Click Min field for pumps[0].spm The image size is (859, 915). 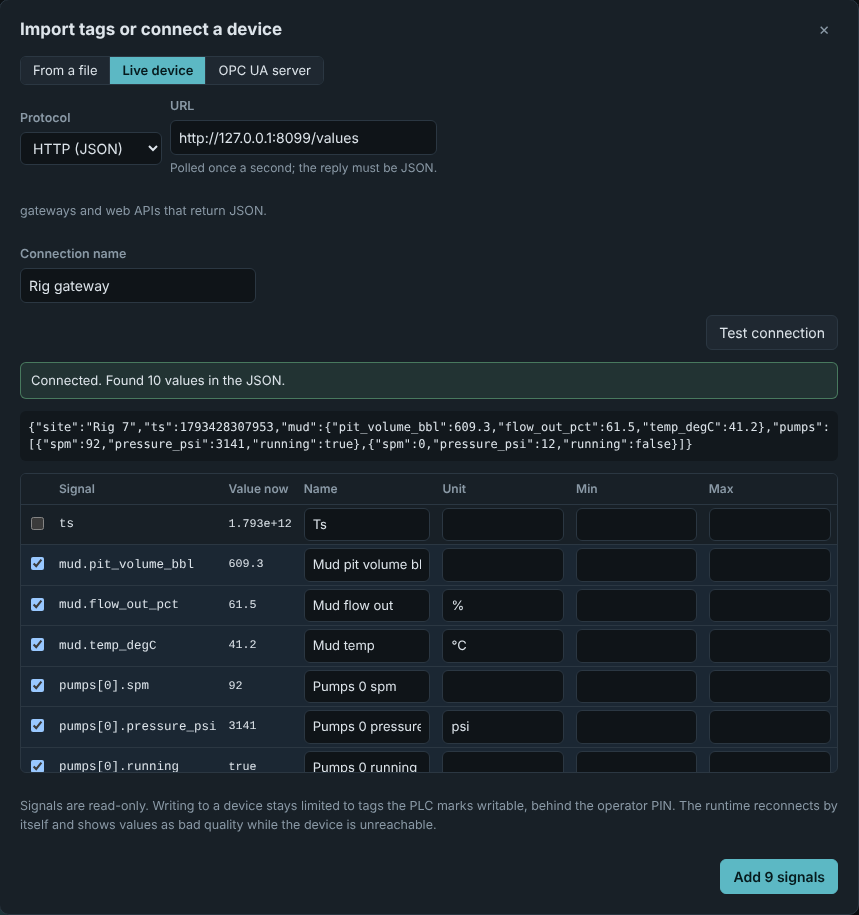coord(636,686)
